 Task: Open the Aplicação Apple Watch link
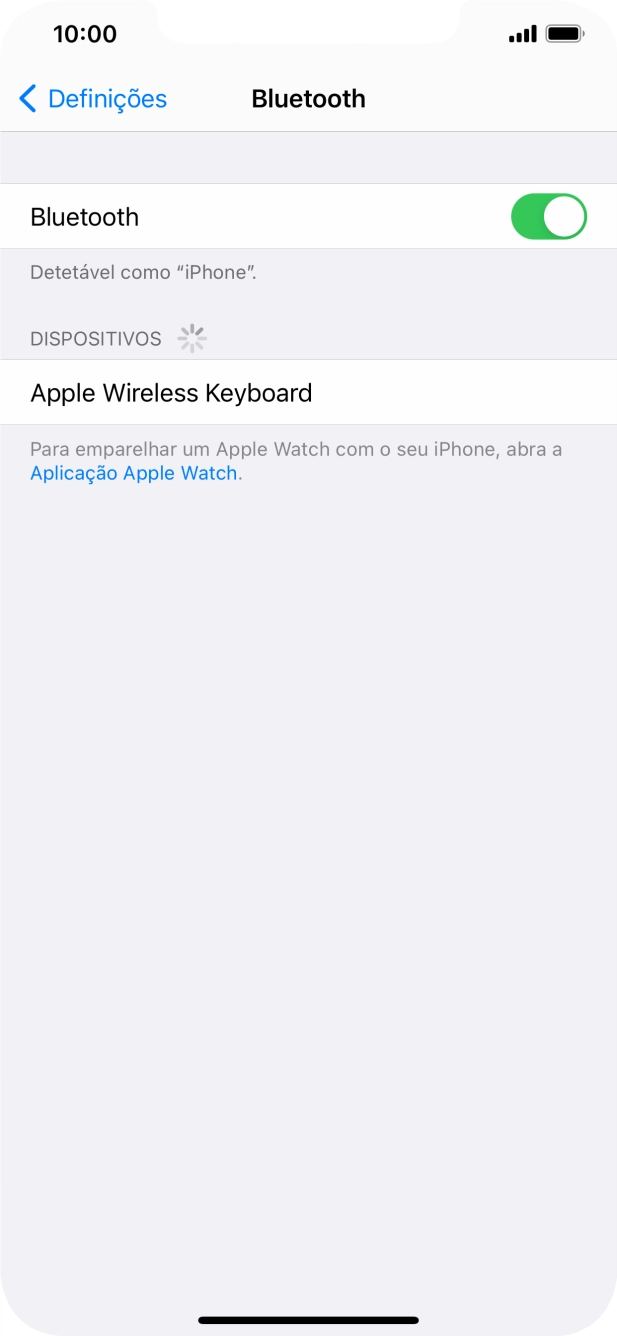pyautogui.click(x=134, y=474)
